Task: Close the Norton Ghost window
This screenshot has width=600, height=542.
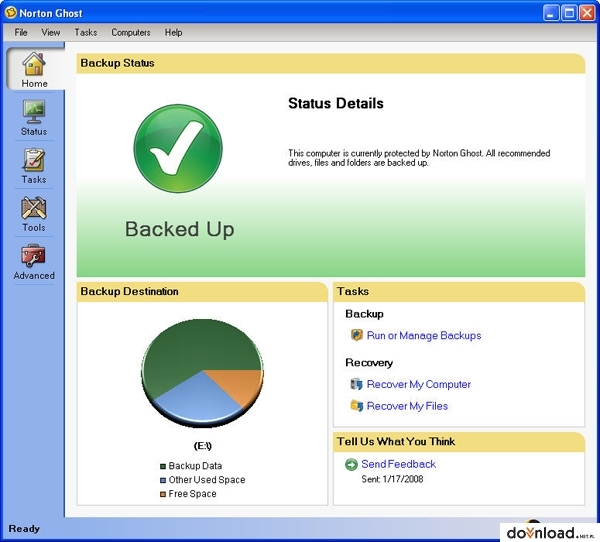Action: coord(587,13)
